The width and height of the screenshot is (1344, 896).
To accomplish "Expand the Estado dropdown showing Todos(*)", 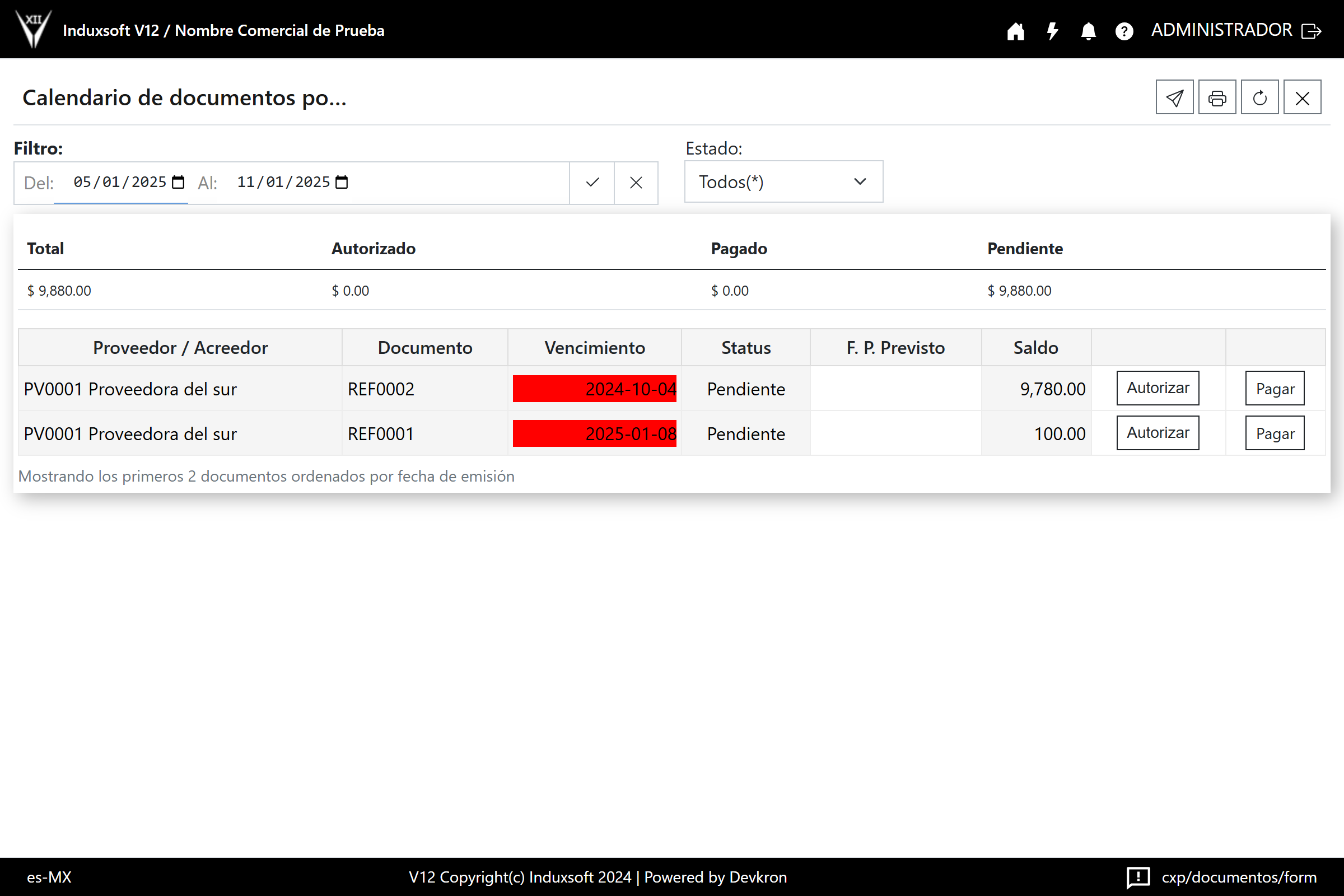I will pos(783,181).
